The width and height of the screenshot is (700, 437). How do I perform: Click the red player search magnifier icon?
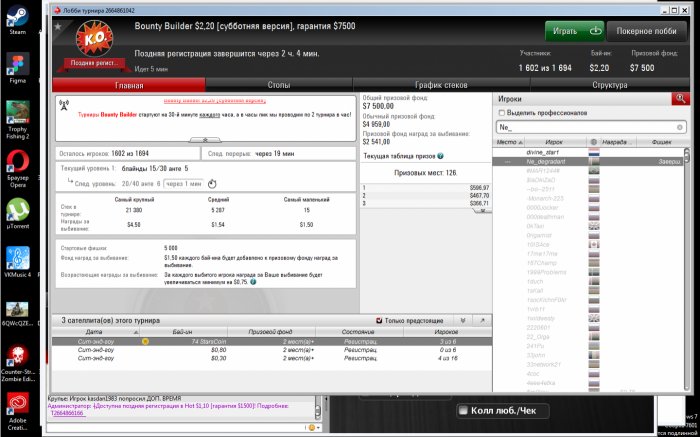point(680,99)
